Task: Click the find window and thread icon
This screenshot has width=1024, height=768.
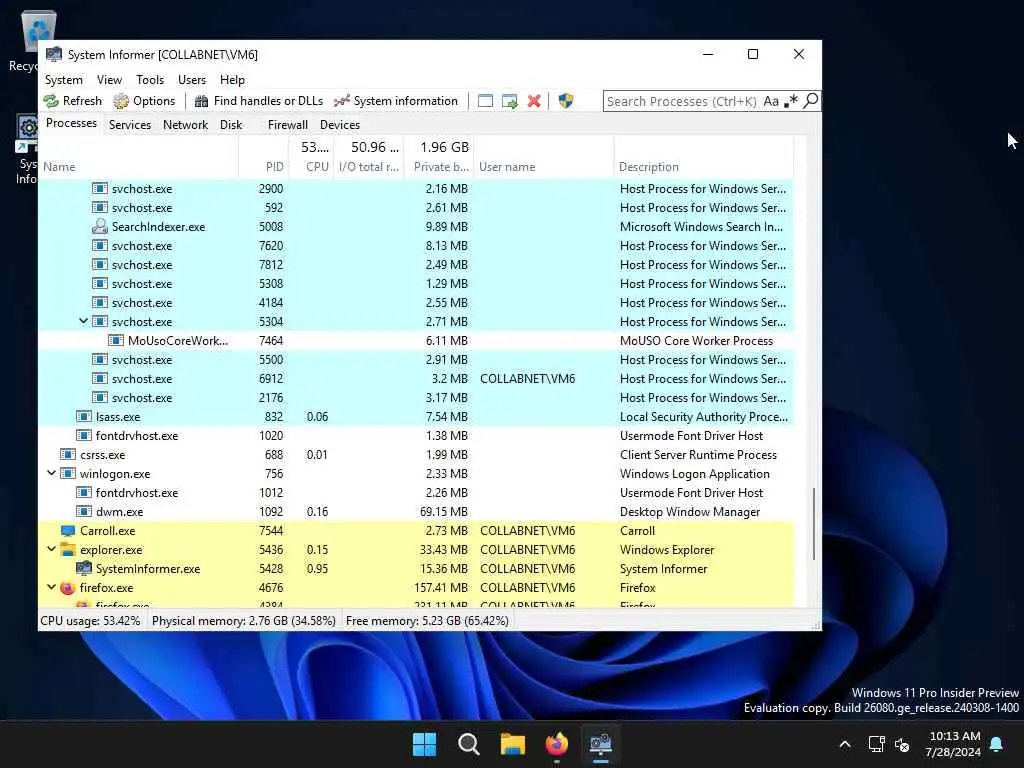Action: [509, 101]
